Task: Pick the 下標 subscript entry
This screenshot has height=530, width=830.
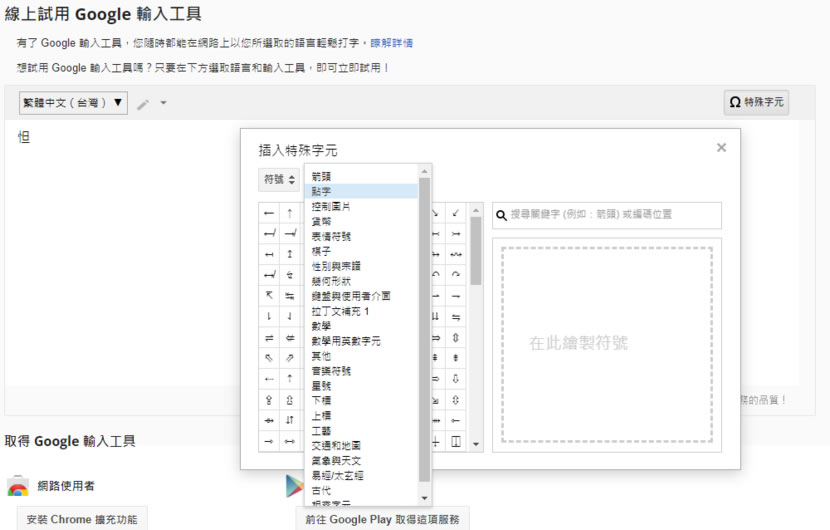Action: [x=361, y=401]
